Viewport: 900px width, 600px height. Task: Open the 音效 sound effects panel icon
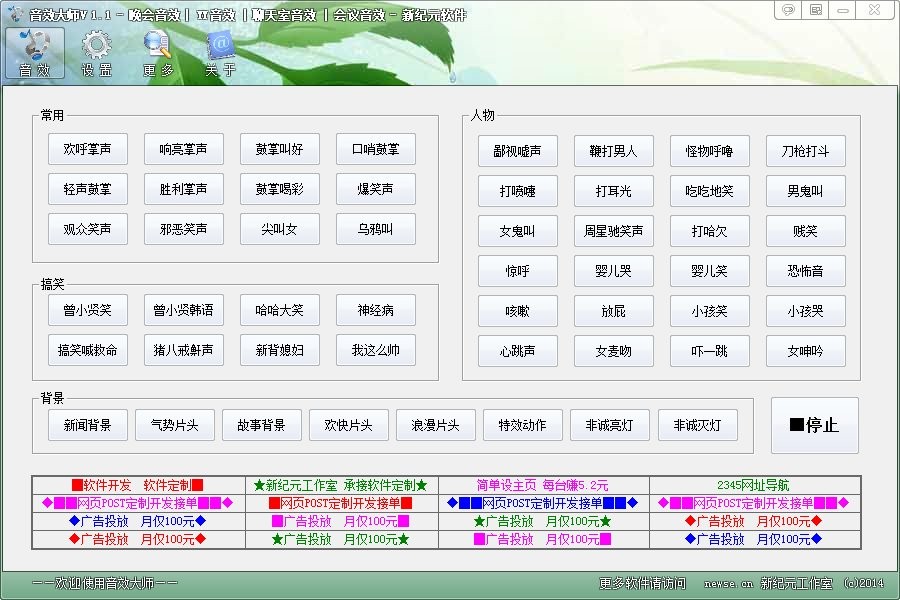33,52
